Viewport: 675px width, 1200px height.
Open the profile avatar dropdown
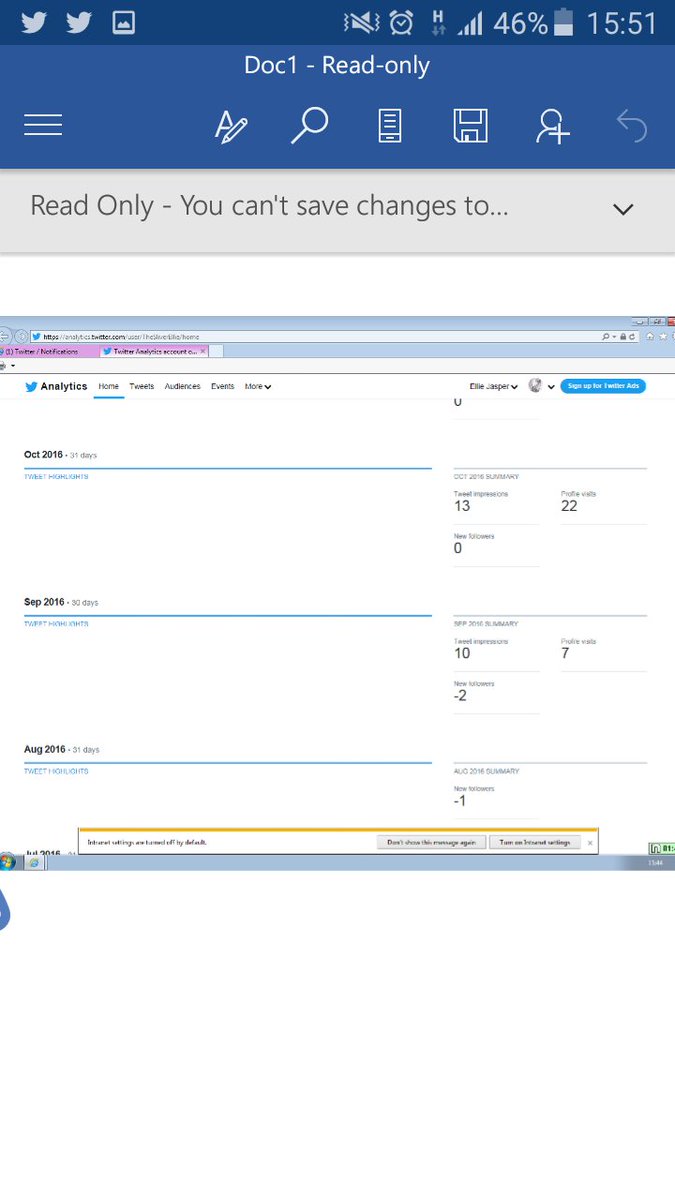tap(541, 386)
